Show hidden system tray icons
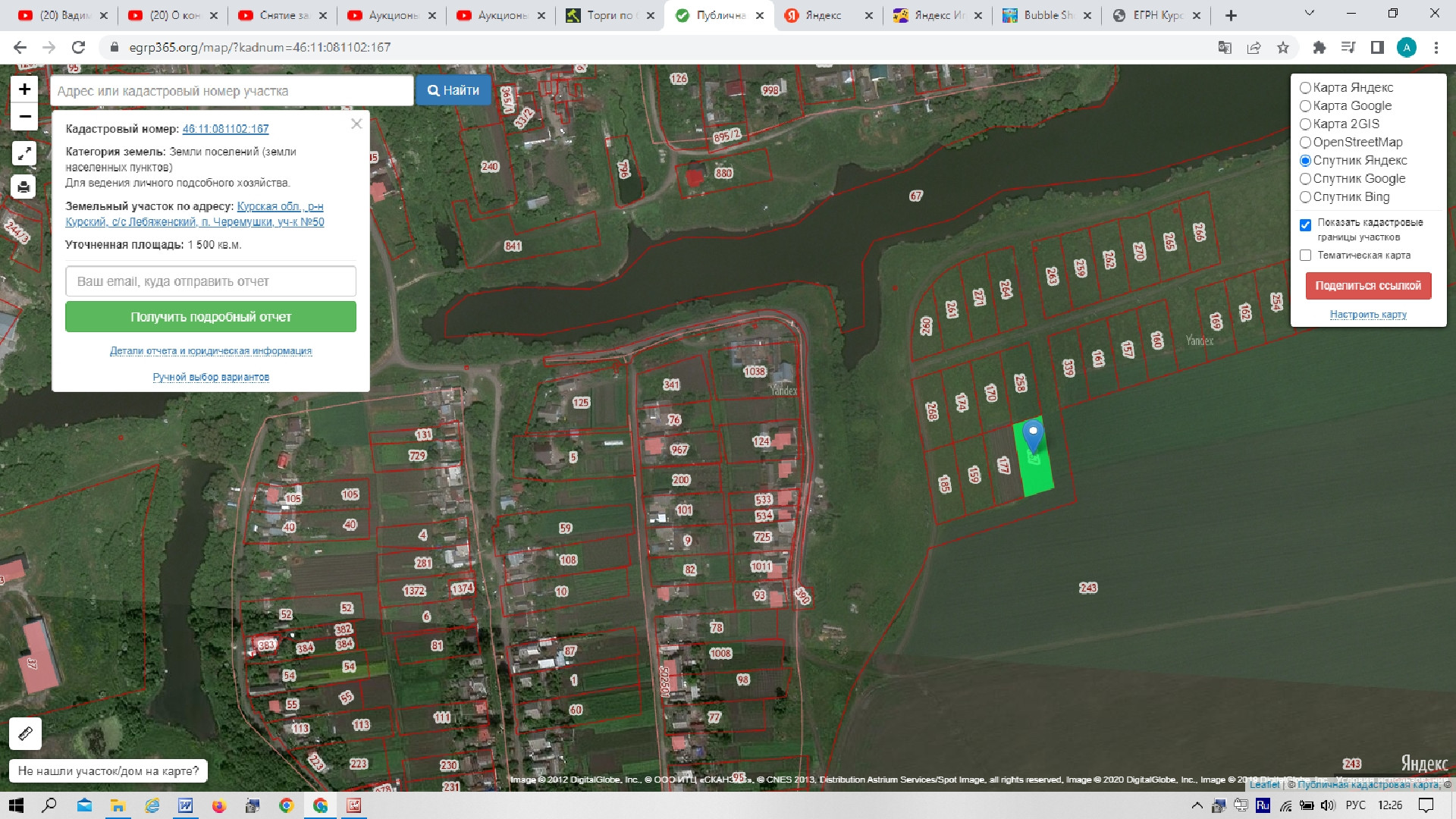Image resolution: width=1456 pixels, height=819 pixels. (x=1197, y=805)
